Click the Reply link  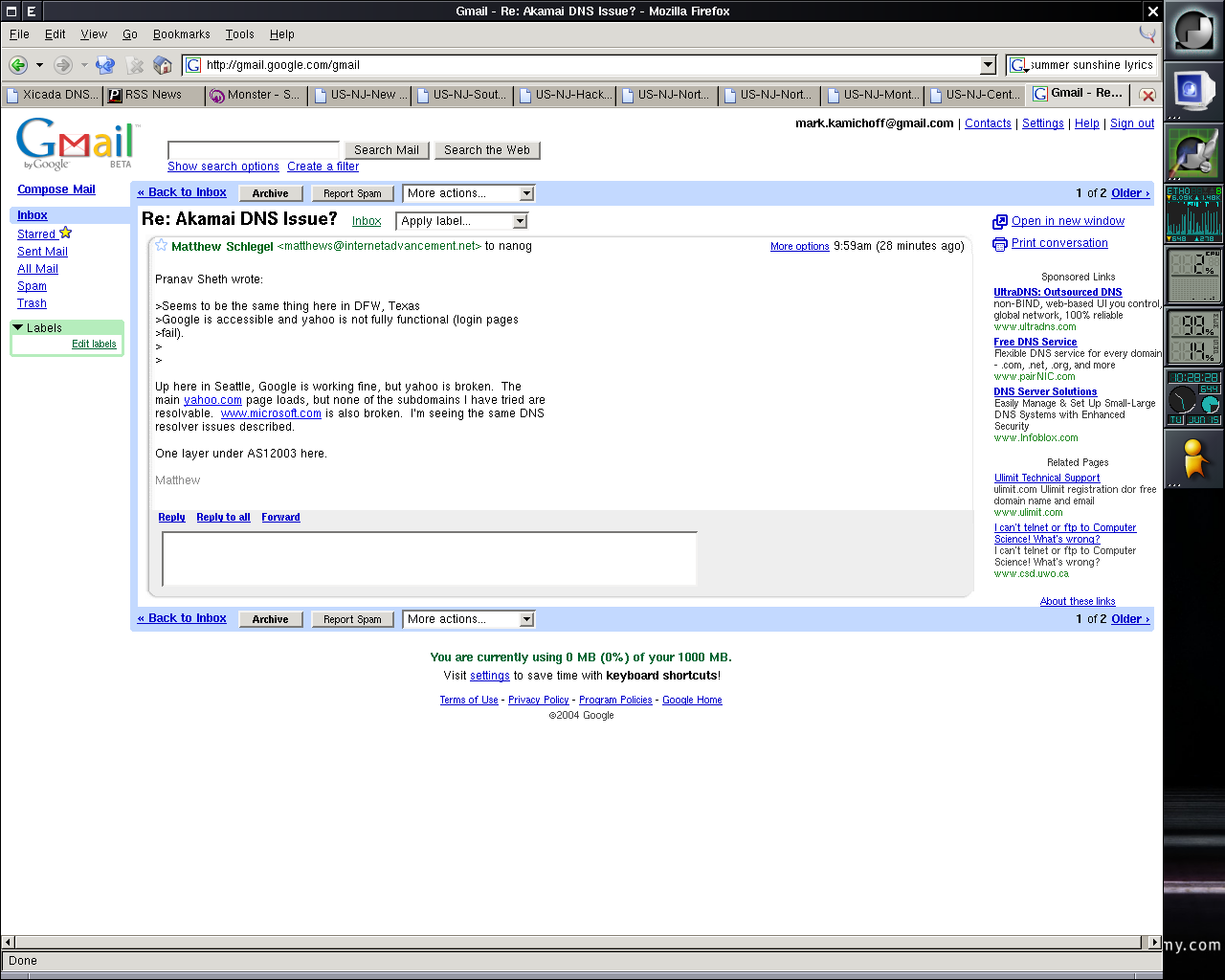pos(171,517)
